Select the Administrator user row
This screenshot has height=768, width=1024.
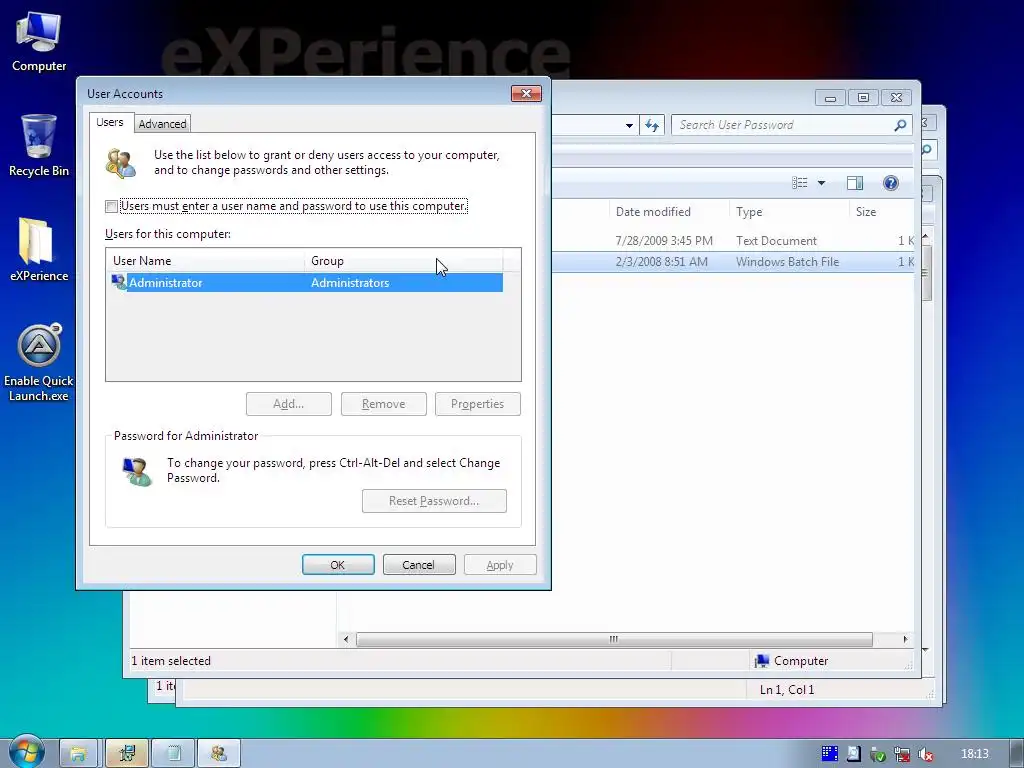pos(304,282)
